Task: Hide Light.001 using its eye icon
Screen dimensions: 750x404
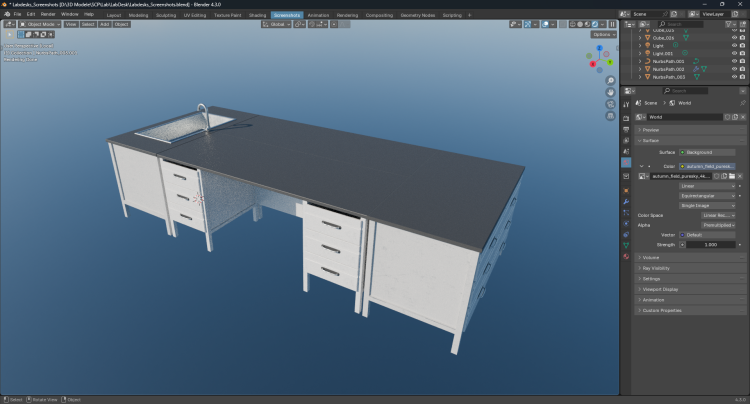Action: pyautogui.click(x=734, y=53)
